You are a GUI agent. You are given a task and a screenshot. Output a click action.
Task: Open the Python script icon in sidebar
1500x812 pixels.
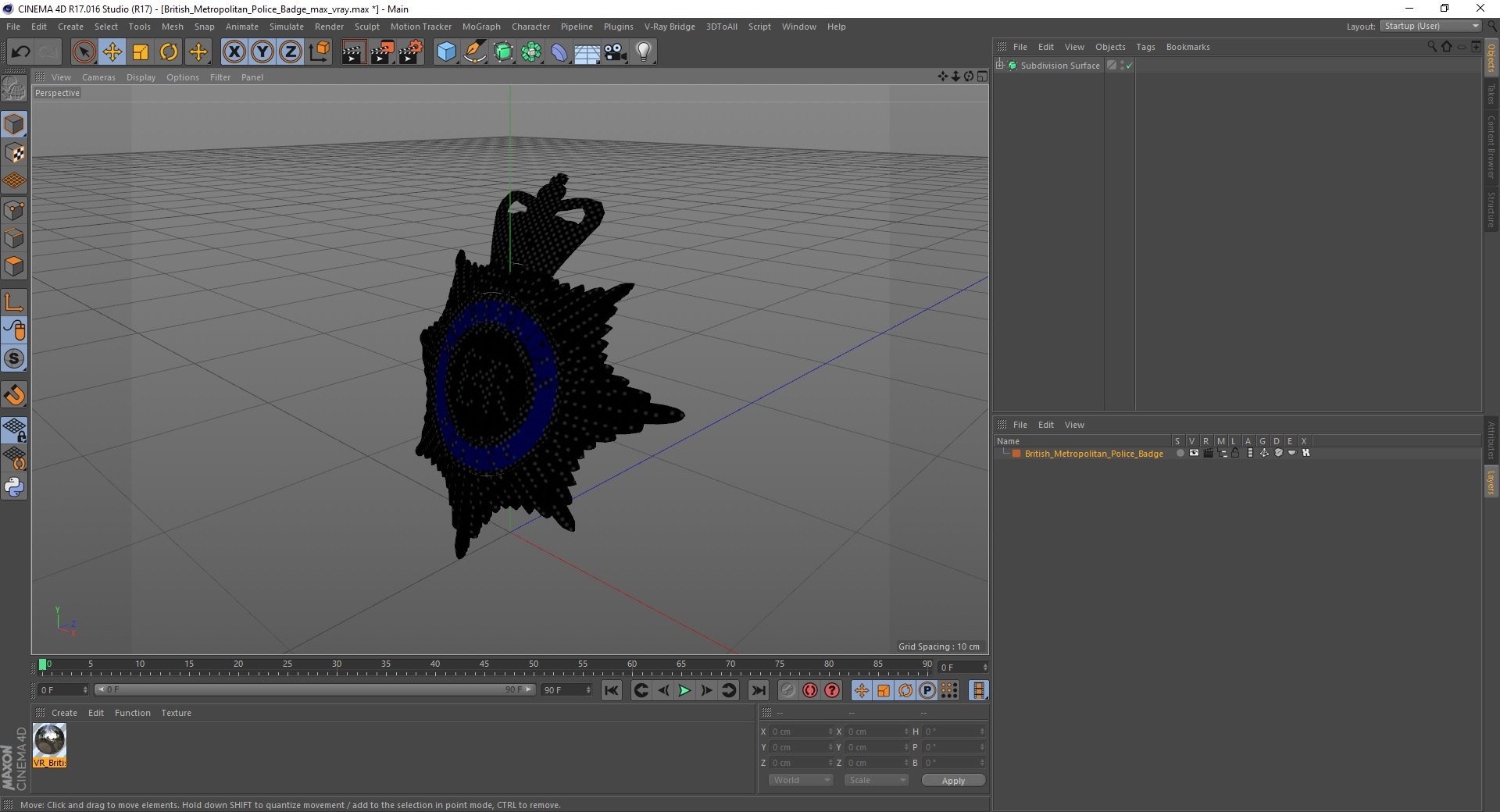tap(14, 487)
